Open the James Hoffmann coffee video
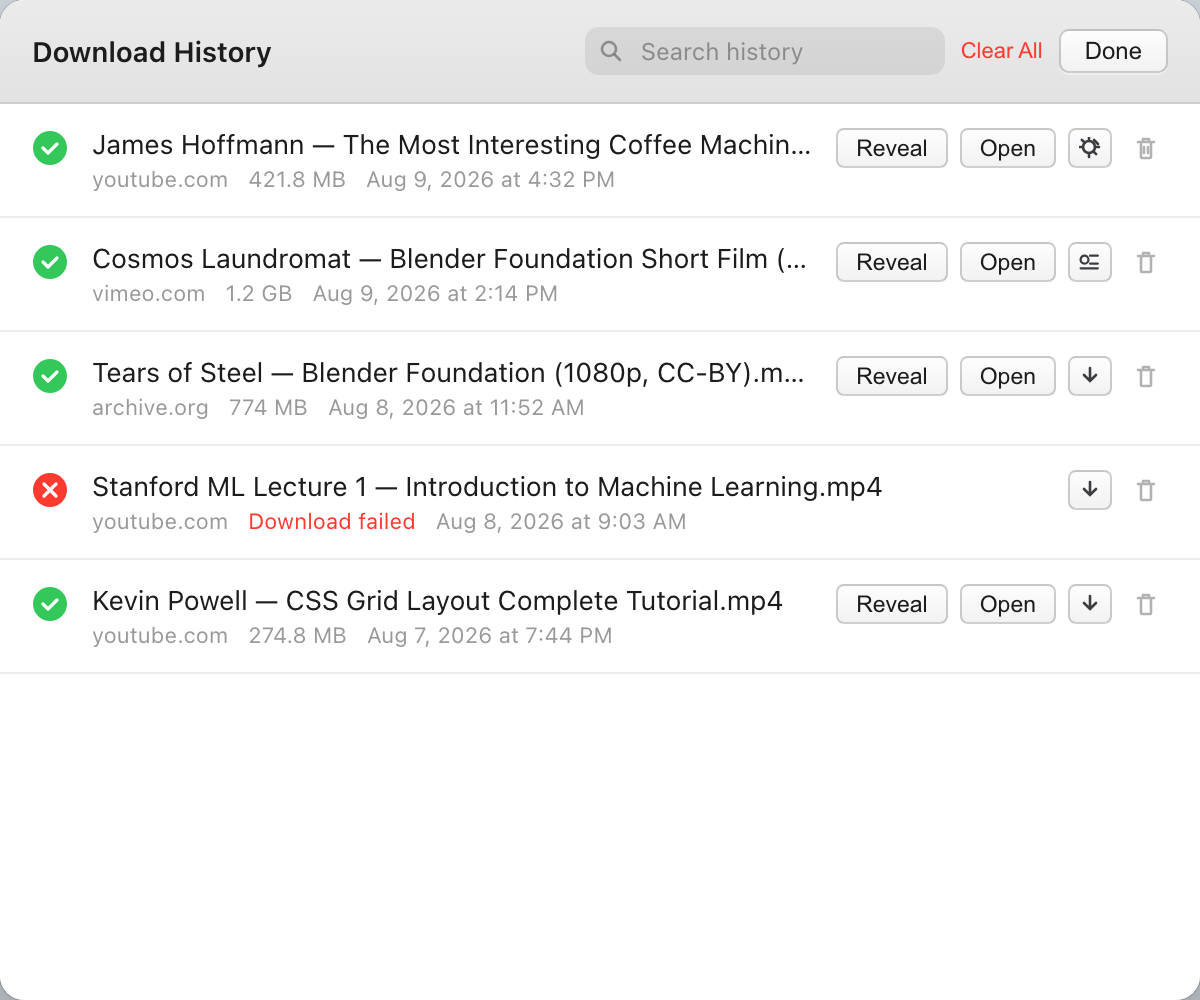This screenshot has height=1000, width=1200. tap(1008, 148)
